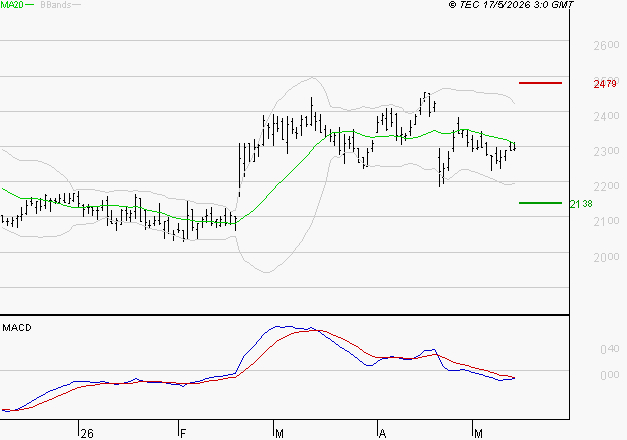Click the 2300 price axis label

pos(606,152)
